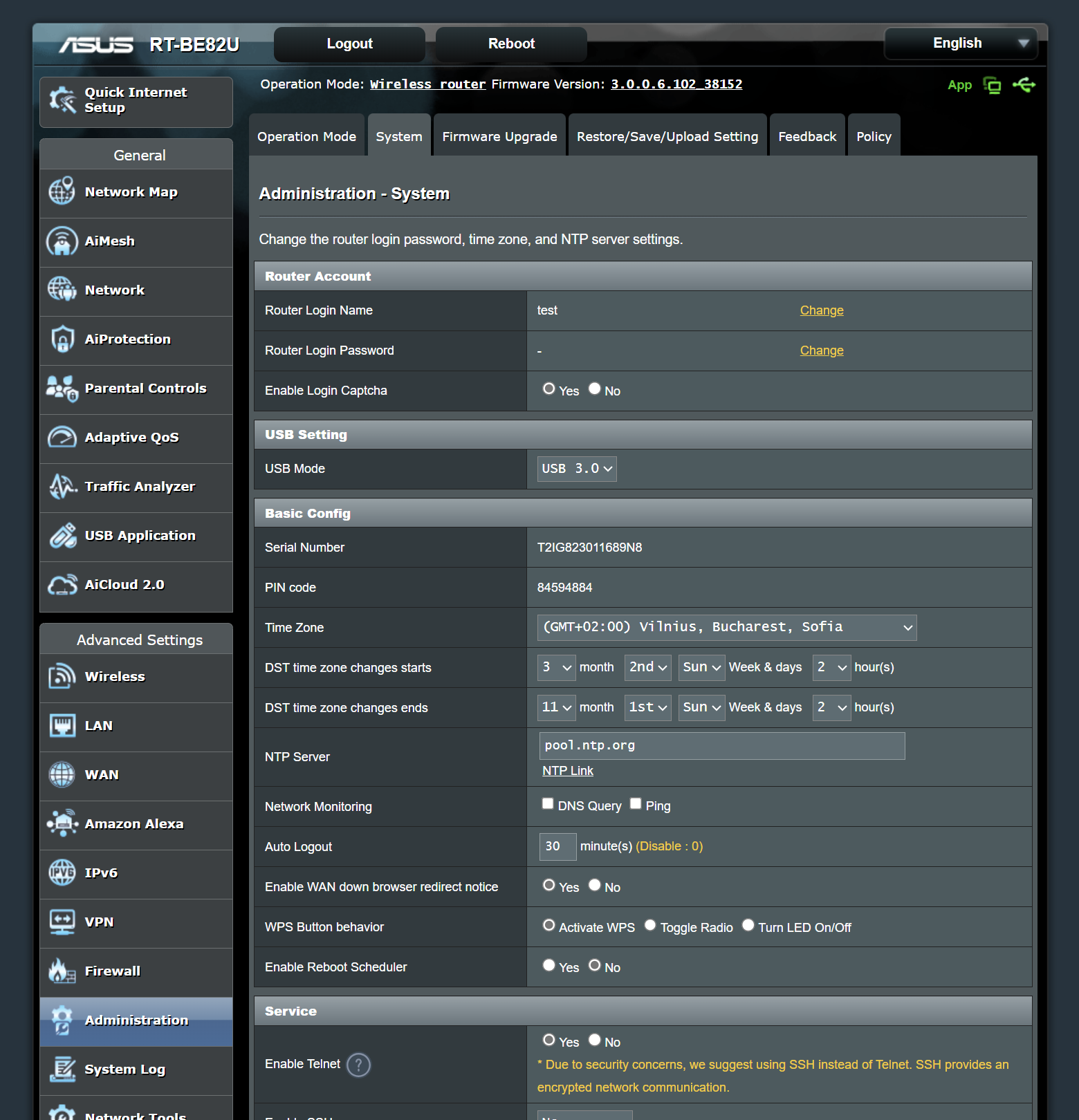Open DST starts week 2nd dropdown
The height and width of the screenshot is (1120, 1079).
[x=648, y=667]
